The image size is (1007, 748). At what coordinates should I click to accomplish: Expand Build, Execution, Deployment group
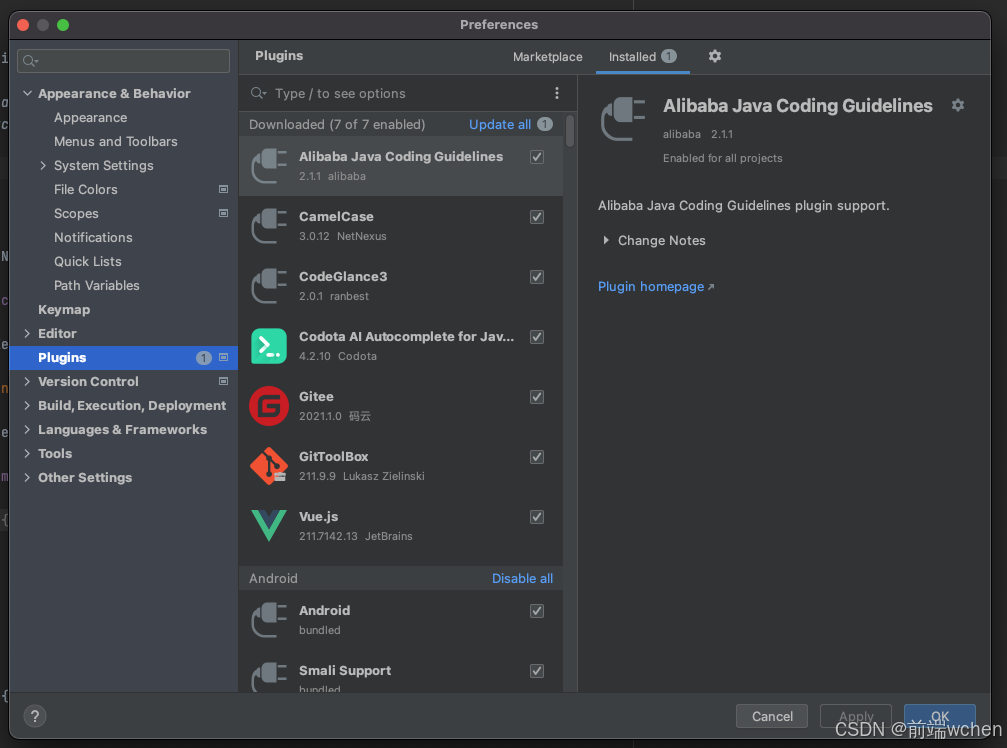27,405
